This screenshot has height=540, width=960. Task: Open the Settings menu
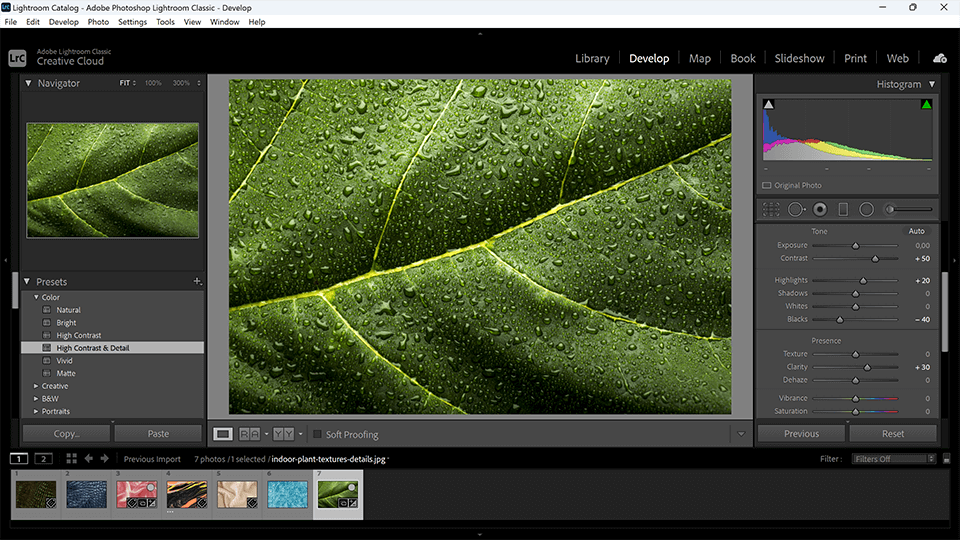132,21
